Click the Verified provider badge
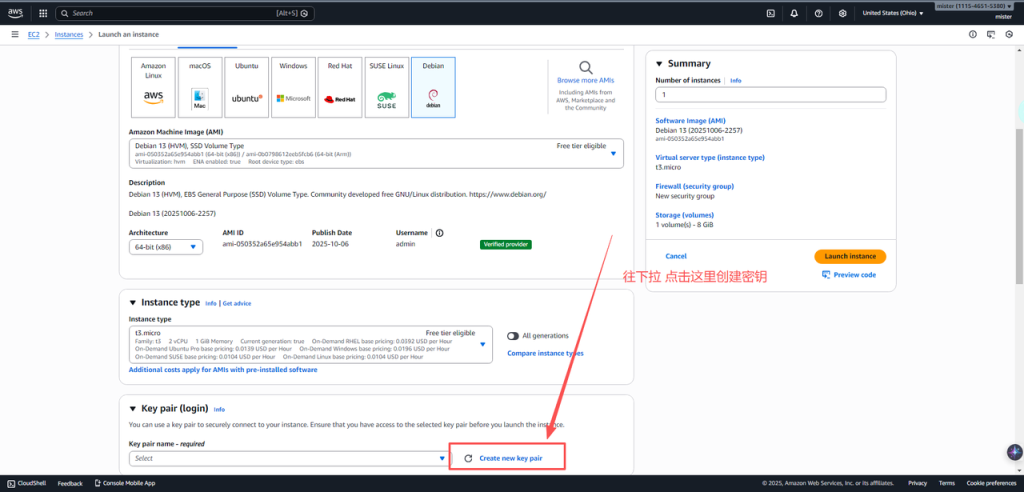Screen dimensions: 1024x492 click(505, 244)
